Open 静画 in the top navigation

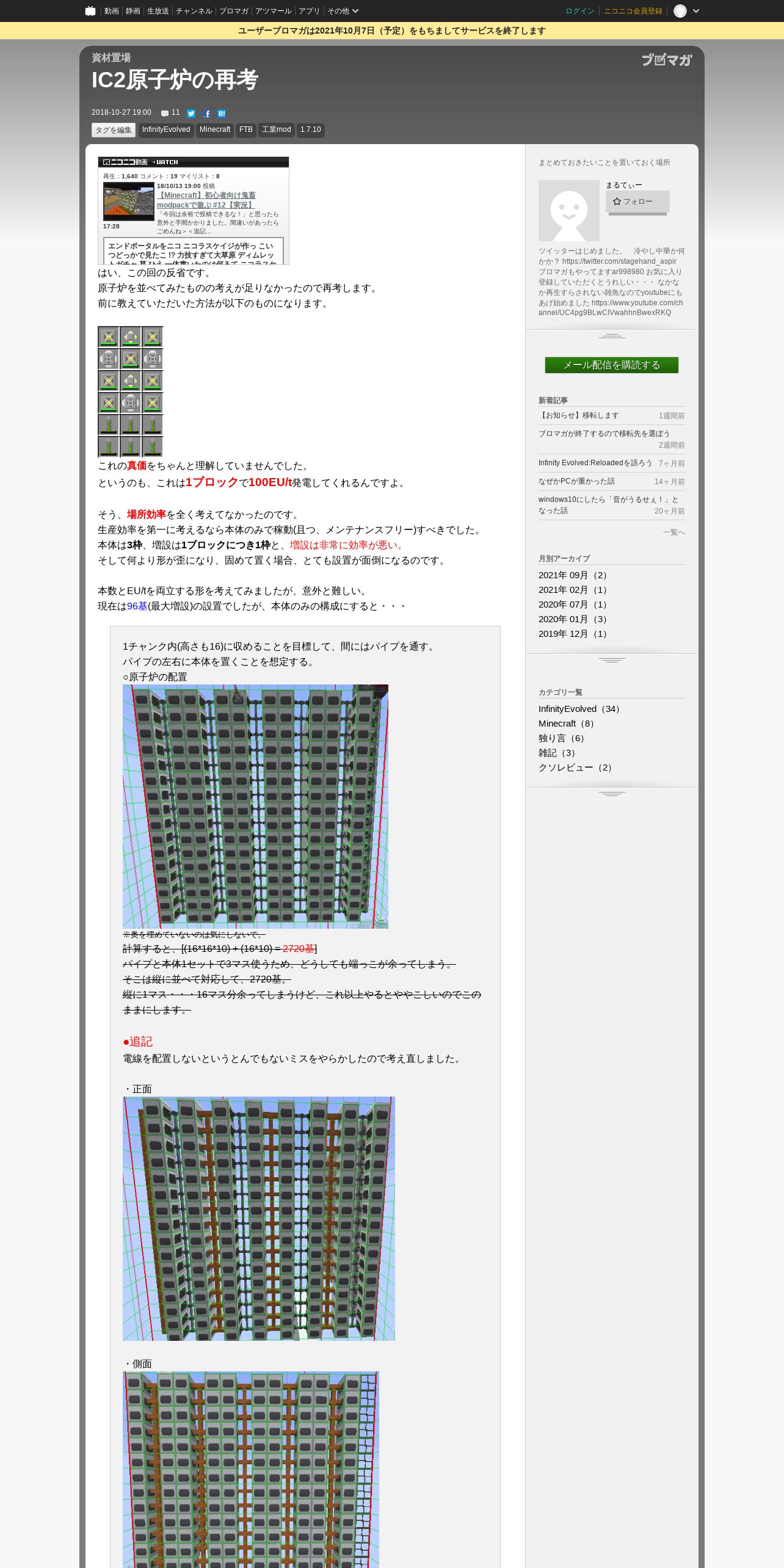(133, 11)
